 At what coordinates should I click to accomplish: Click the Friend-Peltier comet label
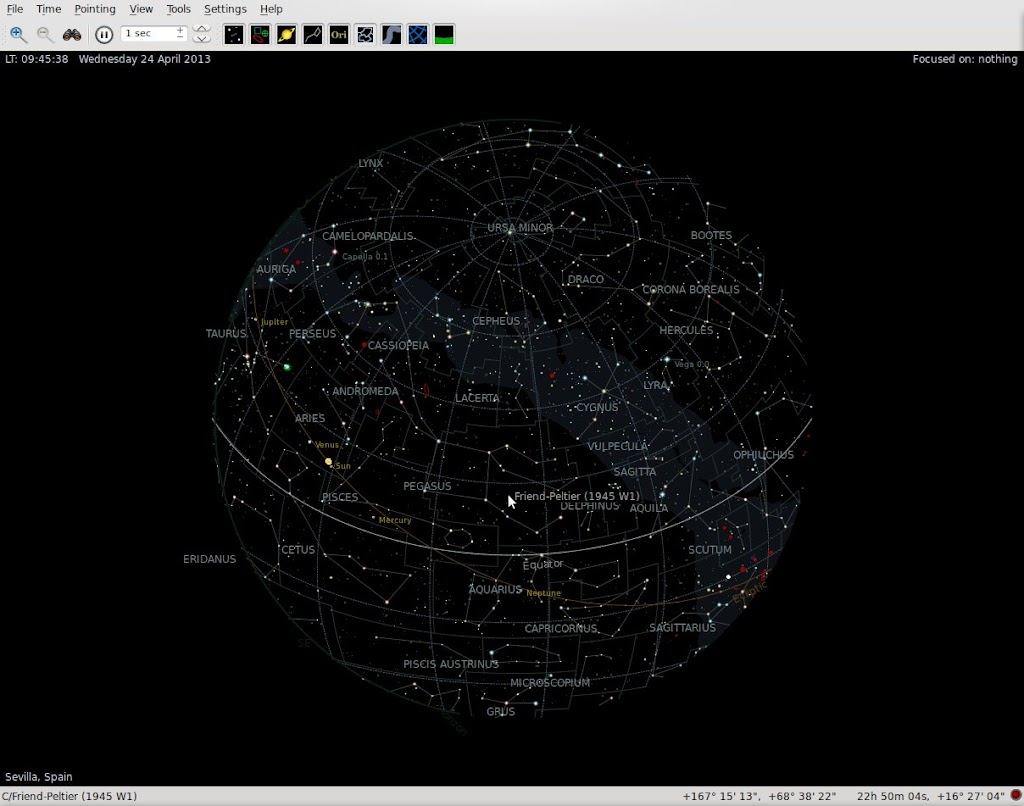click(x=576, y=496)
